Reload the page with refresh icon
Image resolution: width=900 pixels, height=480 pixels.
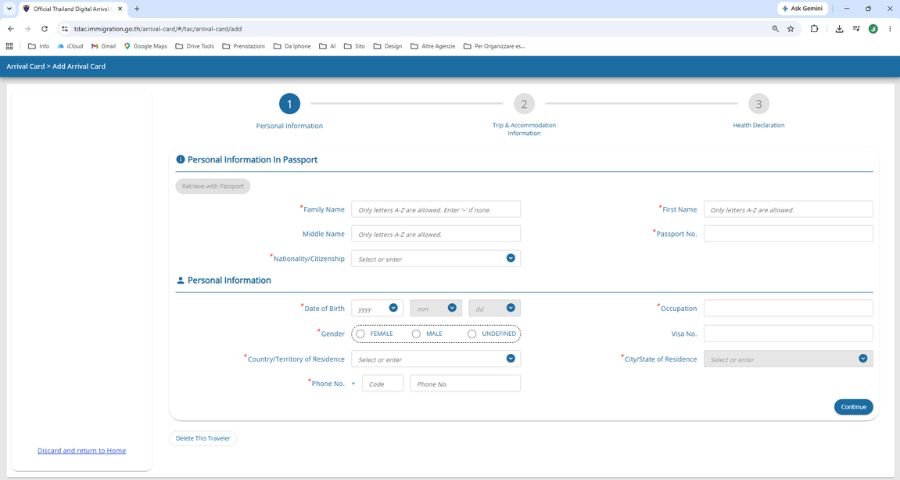(44, 29)
